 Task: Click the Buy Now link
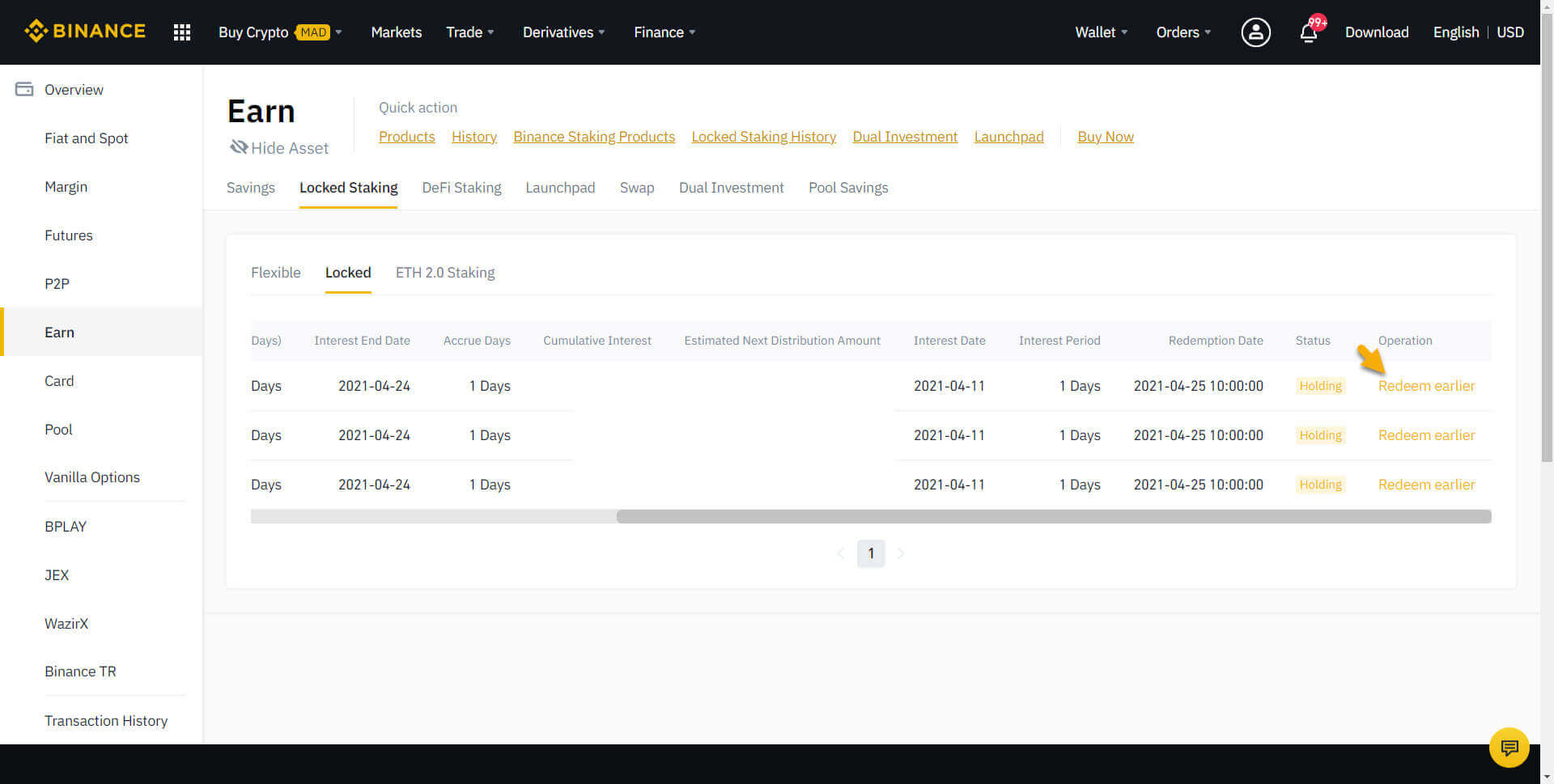[1106, 137]
